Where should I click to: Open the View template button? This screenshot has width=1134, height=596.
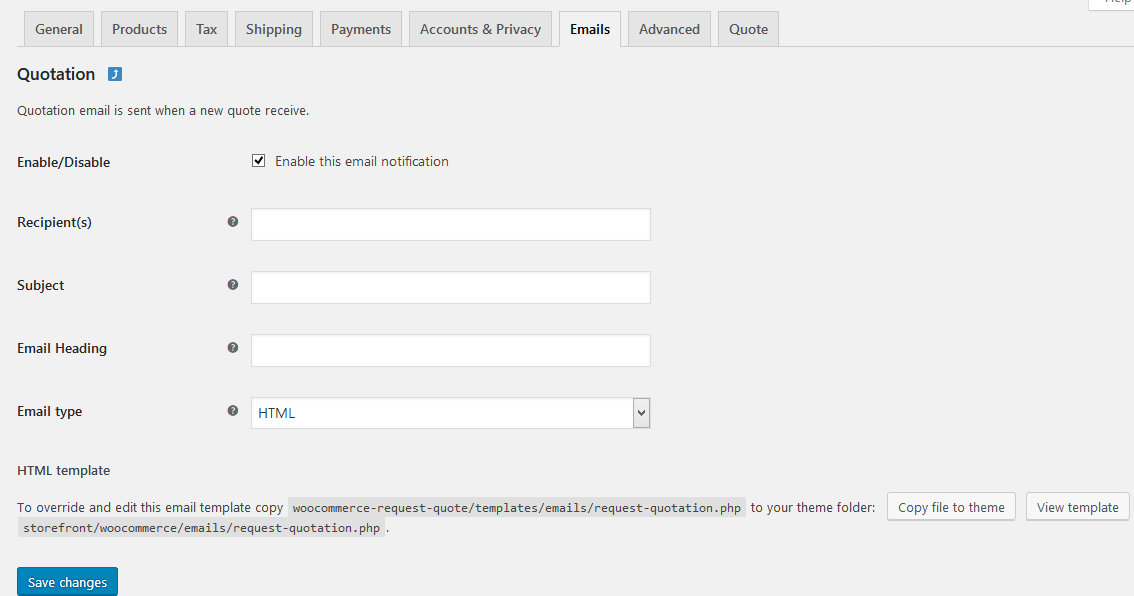coord(1077,506)
